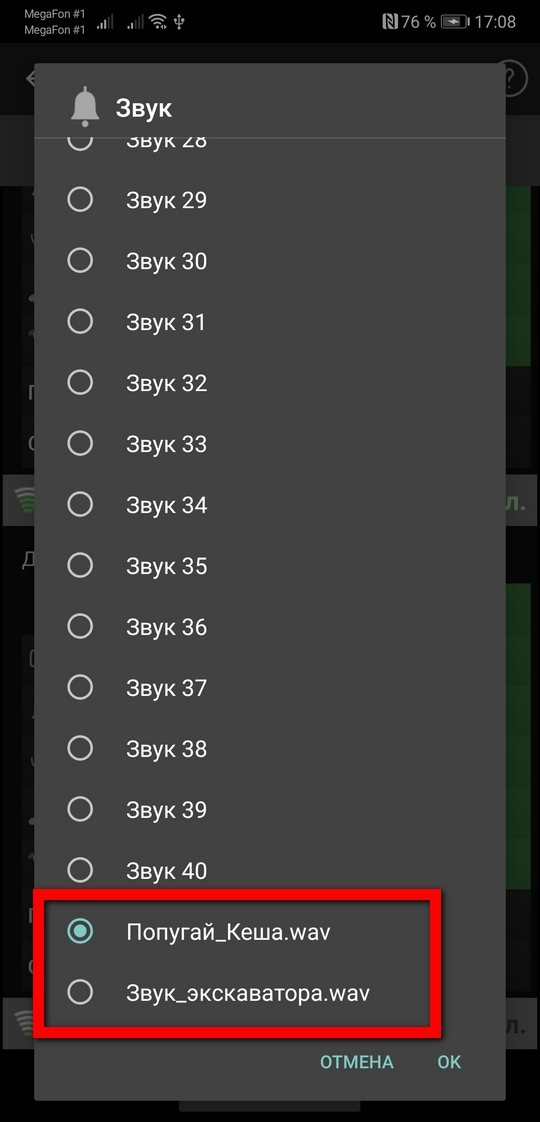Select Звук 38 in the sound list
The width and height of the screenshot is (540, 1122).
tap(270, 748)
